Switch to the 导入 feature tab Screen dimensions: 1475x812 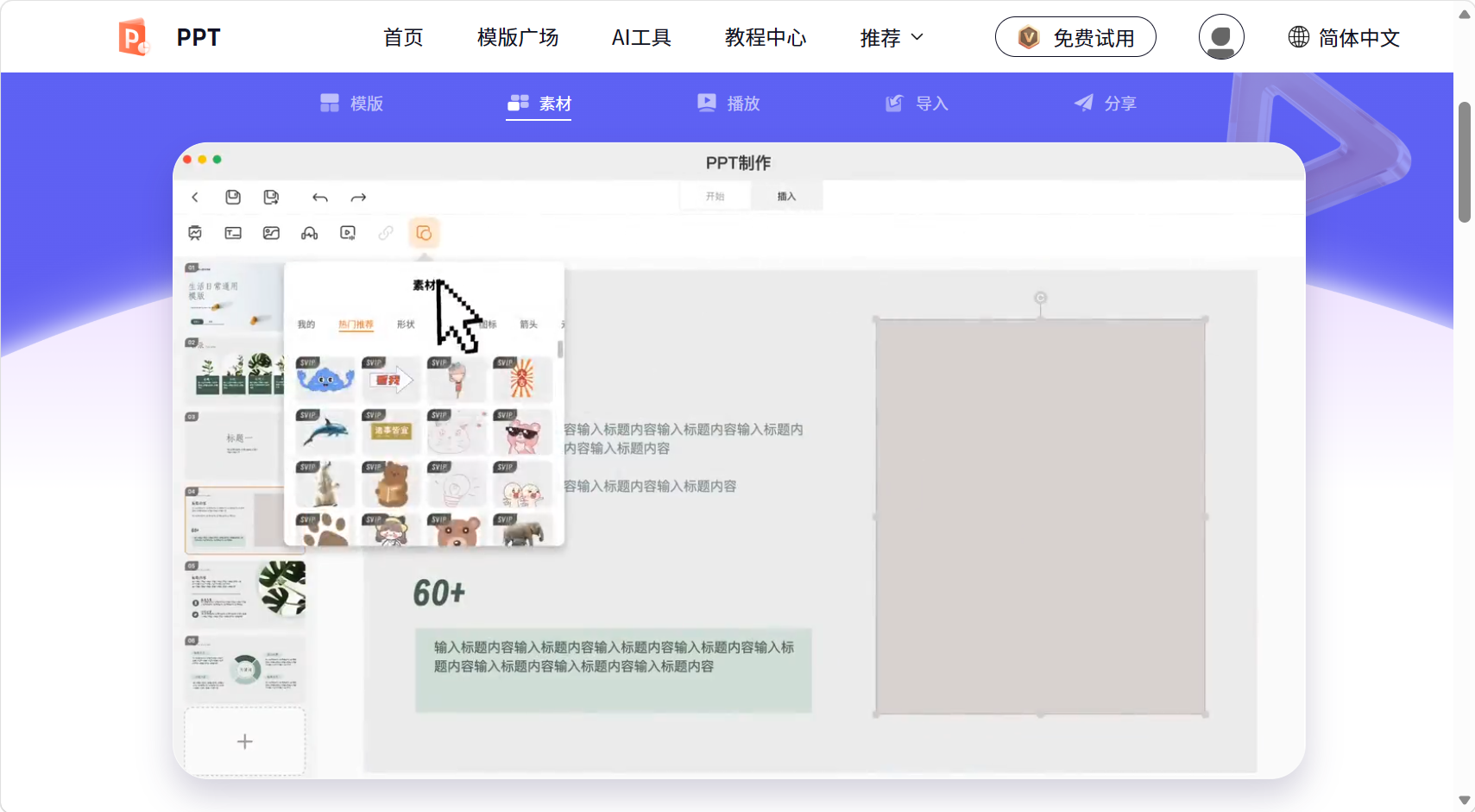[917, 104]
